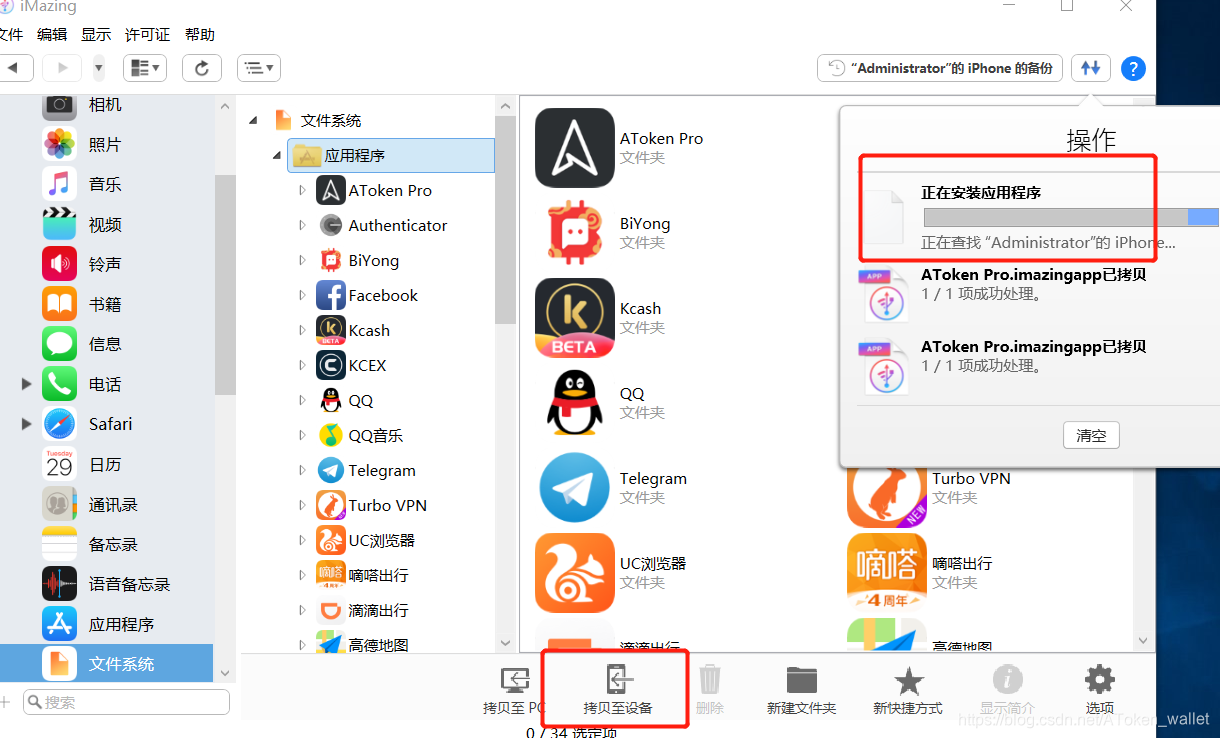The image size is (1220, 738).
Task: Click New Folder (新建文件夹) button
Action: (x=801, y=690)
